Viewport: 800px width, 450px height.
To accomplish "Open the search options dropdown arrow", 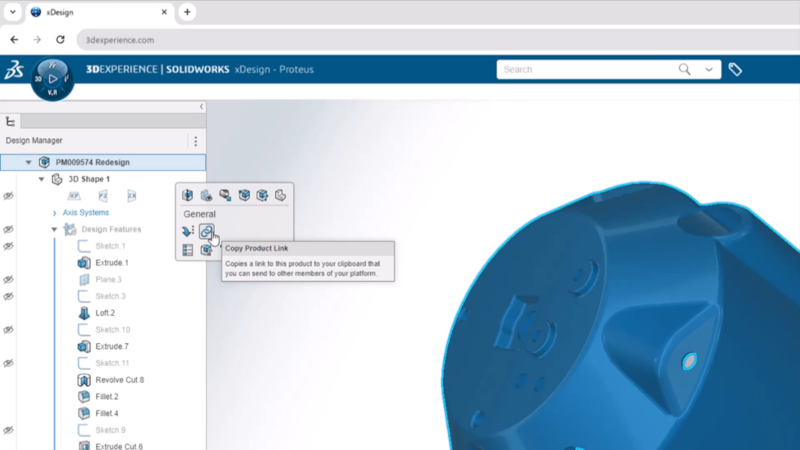I will [x=709, y=70].
